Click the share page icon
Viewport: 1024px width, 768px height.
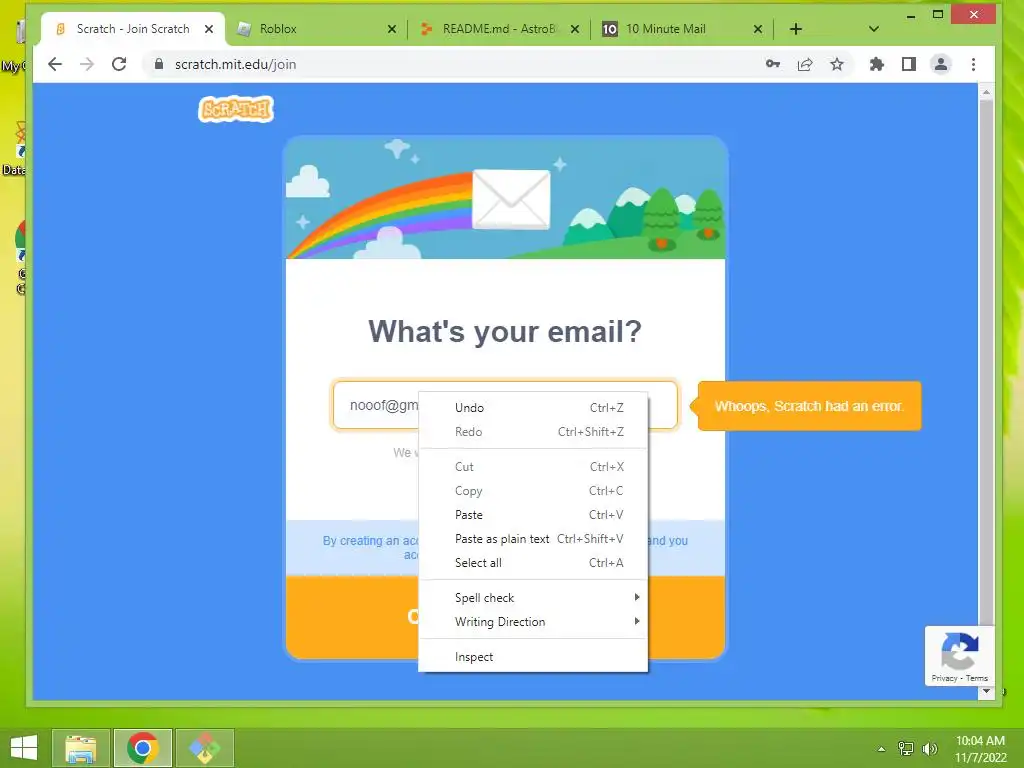805,64
